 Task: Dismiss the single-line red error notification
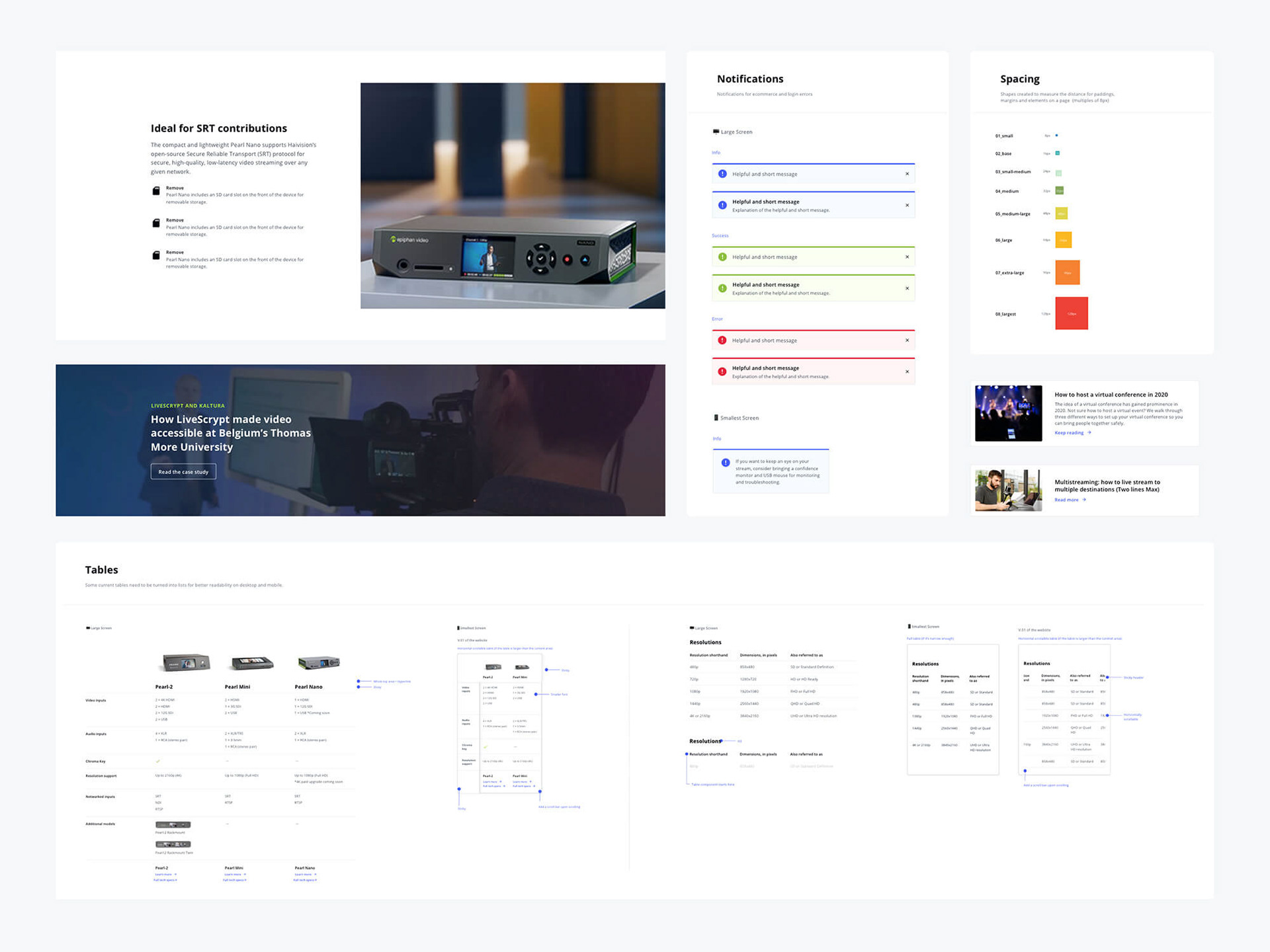(907, 340)
